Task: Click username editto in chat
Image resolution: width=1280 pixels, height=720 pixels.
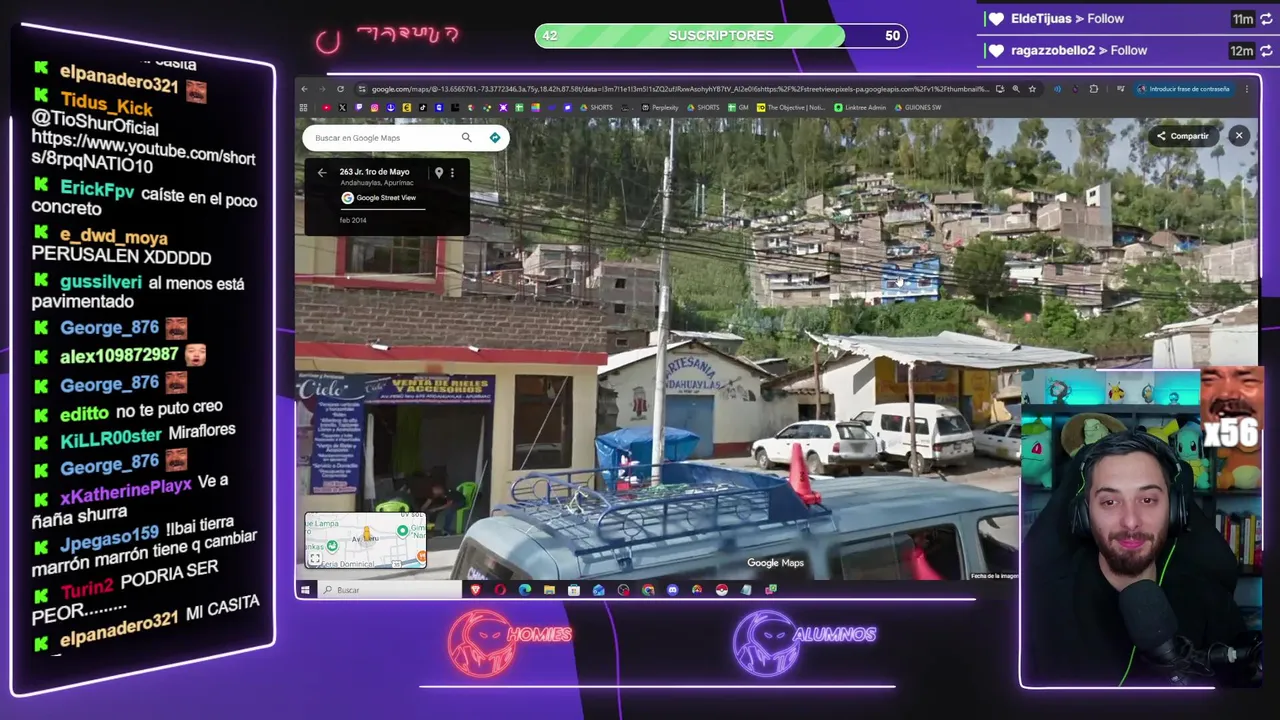Action: tap(84, 413)
